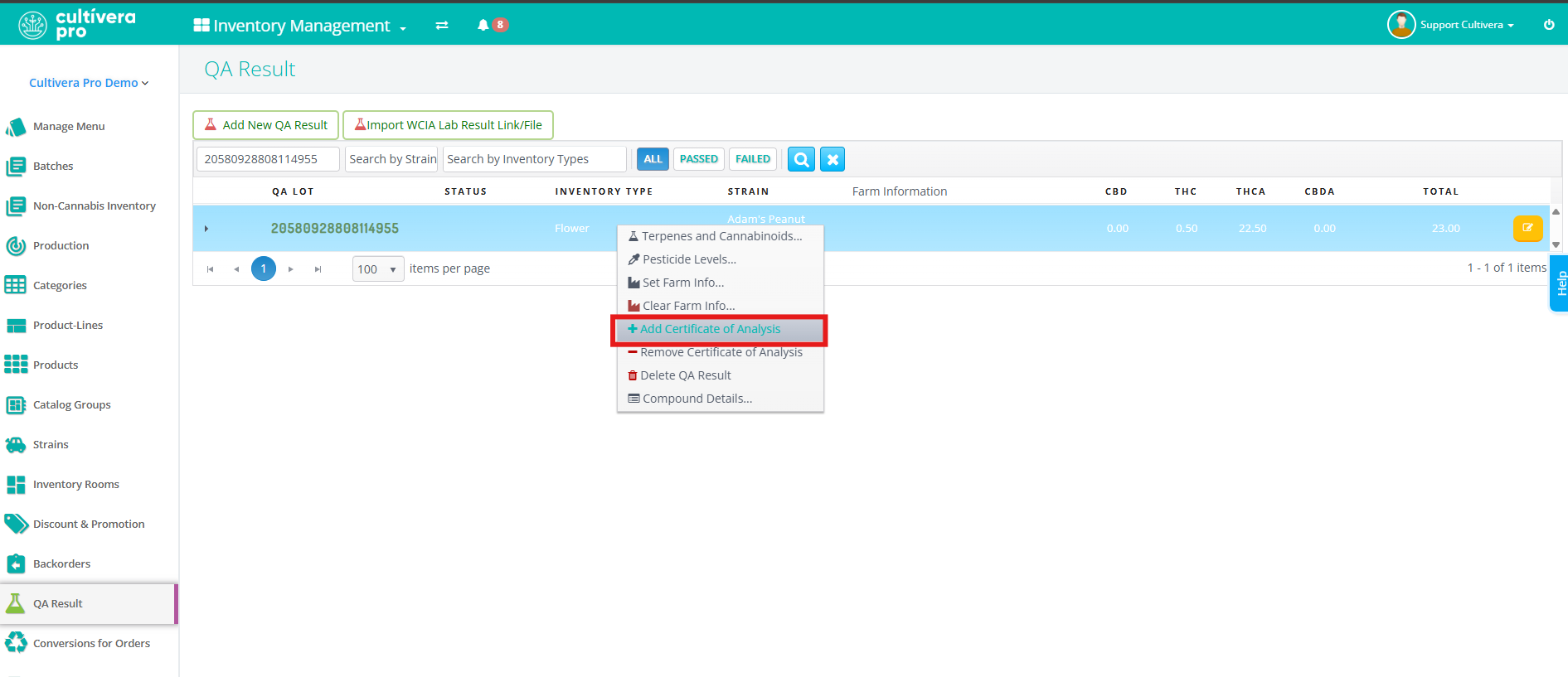Open the Inventory Management module dropdown

300,26
